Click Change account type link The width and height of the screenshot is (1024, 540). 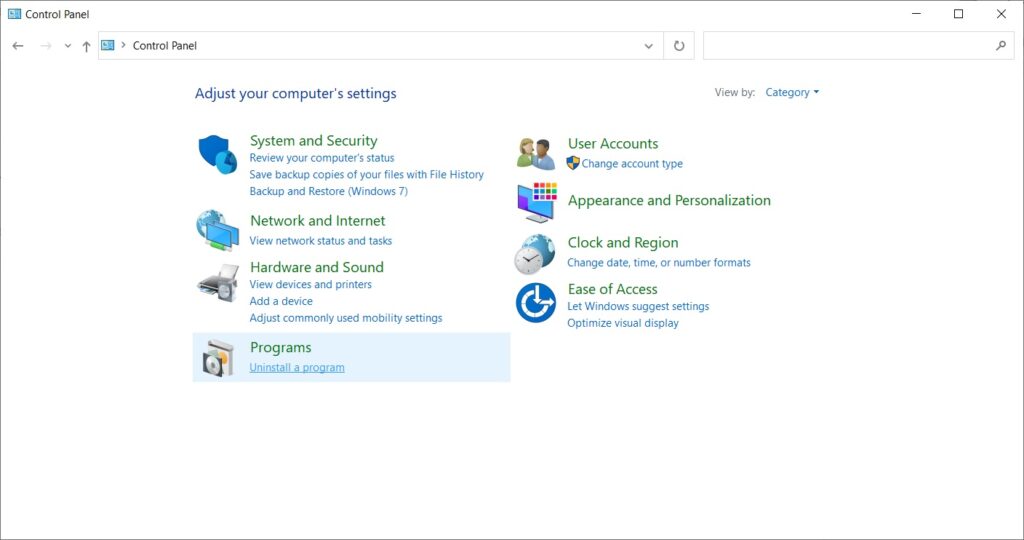632,164
